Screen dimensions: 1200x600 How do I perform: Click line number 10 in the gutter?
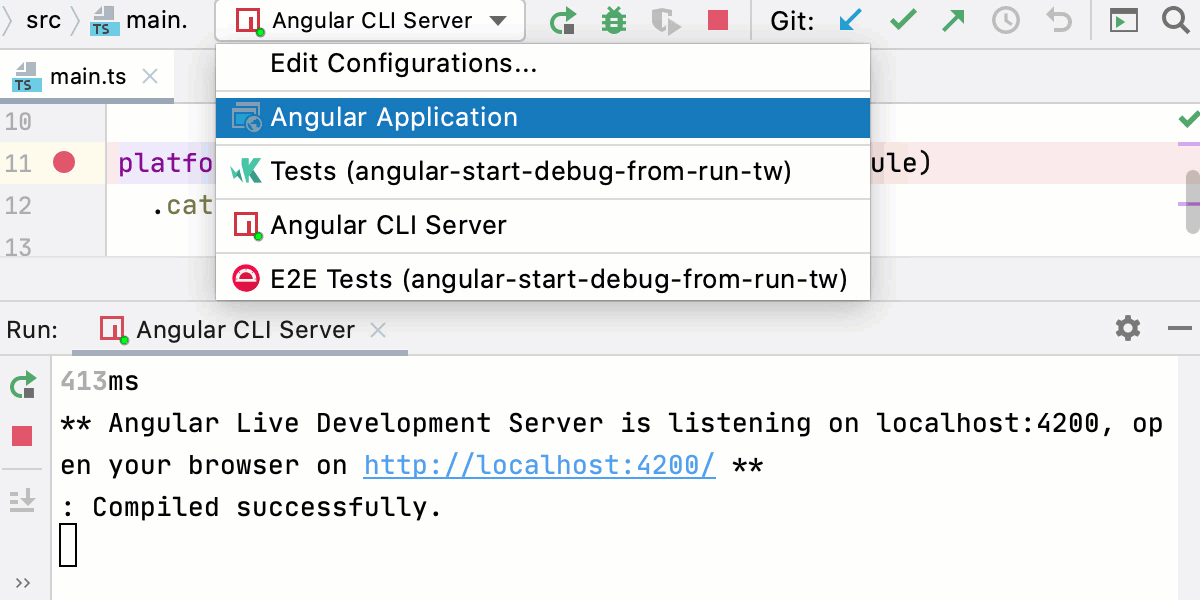coord(18,123)
